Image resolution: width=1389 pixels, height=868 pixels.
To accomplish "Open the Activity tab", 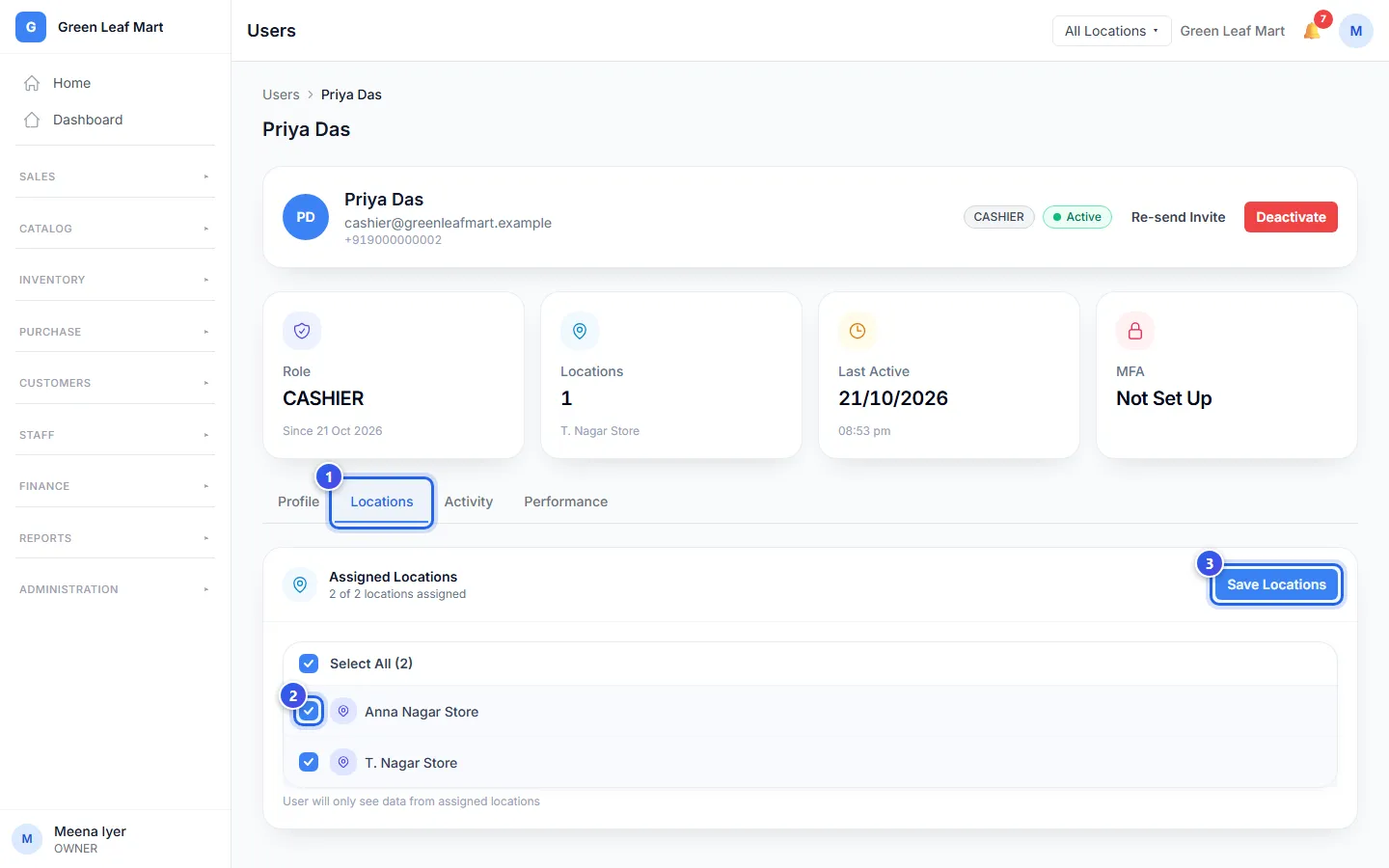I will (x=469, y=502).
